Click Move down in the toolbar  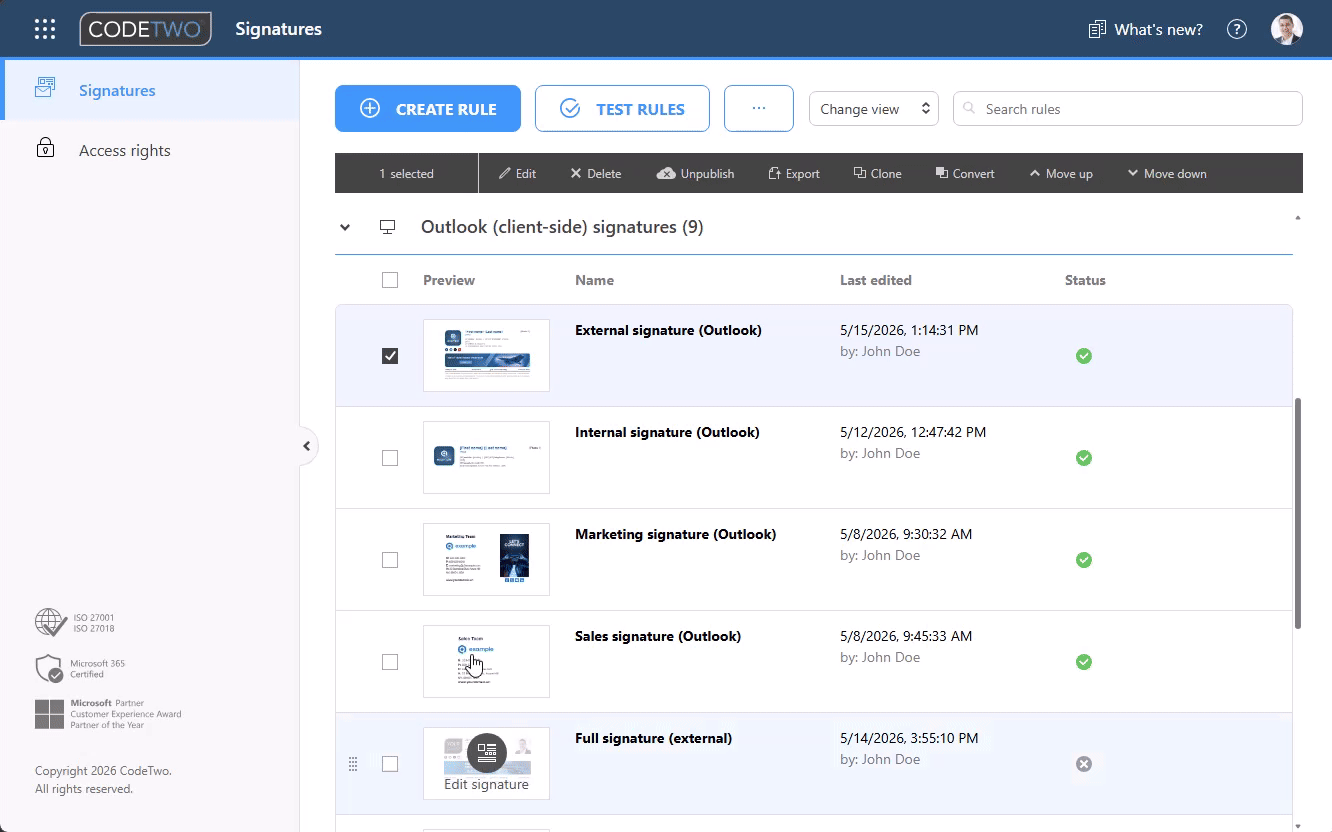(1167, 173)
